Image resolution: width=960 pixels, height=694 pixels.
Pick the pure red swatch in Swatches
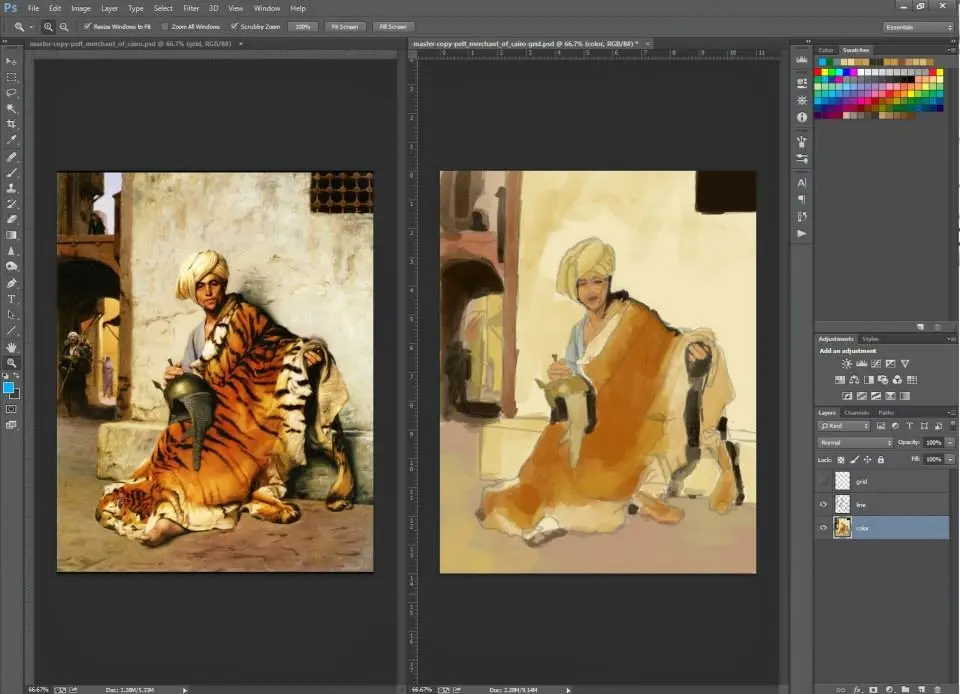tap(818, 72)
